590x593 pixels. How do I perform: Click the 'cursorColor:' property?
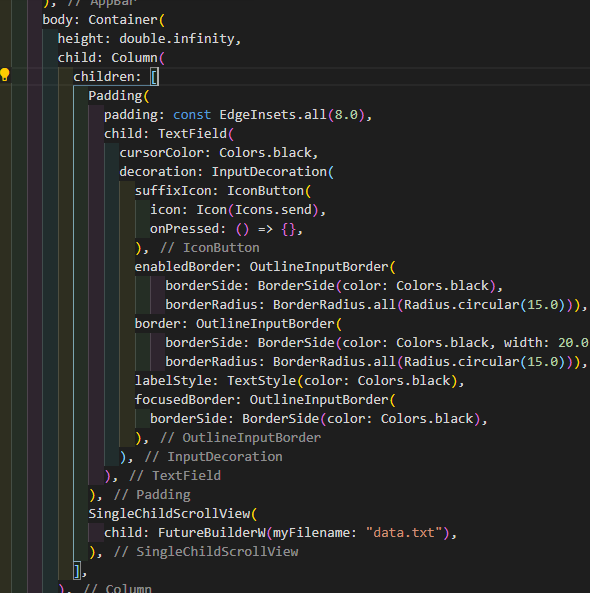pos(165,152)
